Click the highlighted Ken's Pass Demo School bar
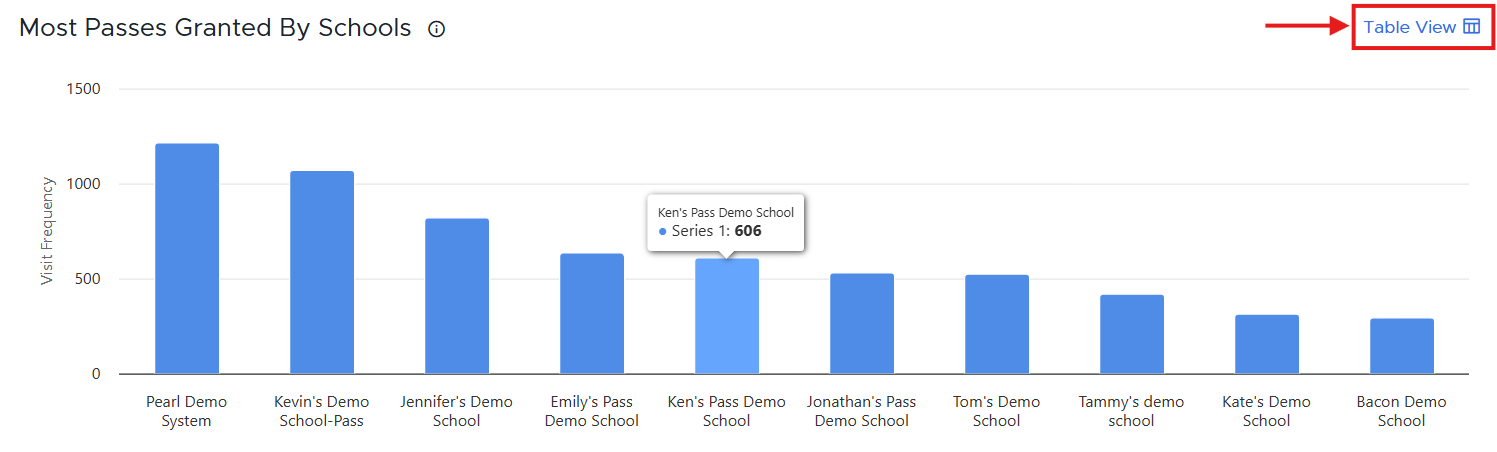 tap(727, 316)
